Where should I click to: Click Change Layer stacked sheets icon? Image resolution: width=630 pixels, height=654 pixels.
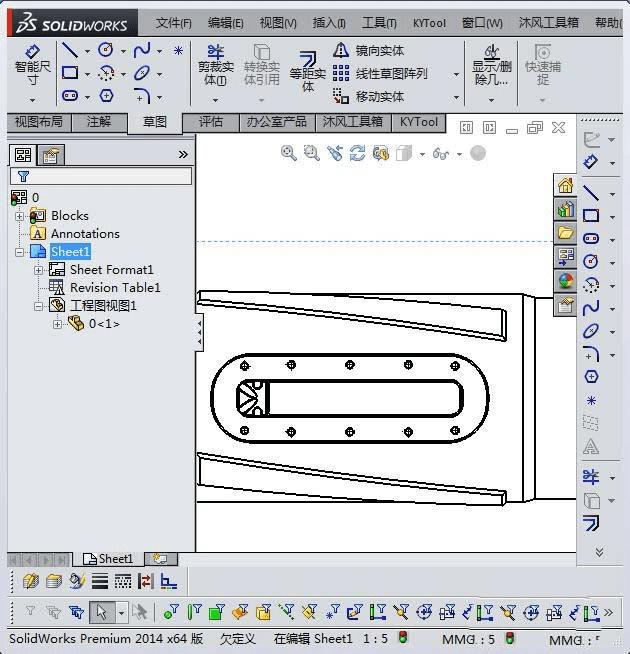click(x=53, y=581)
